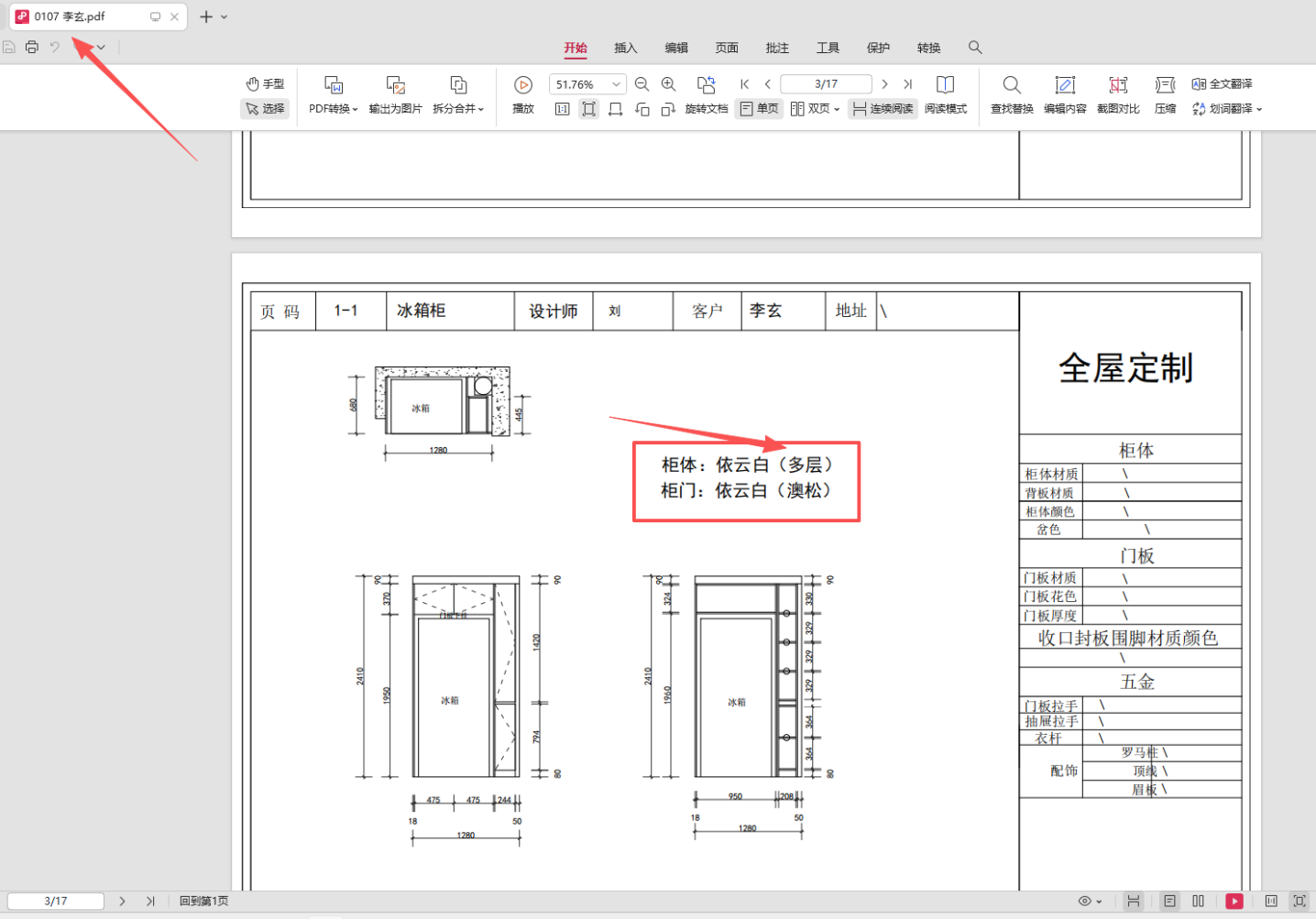Open the zoom percentage dropdown
1316x919 pixels.
pos(617,84)
